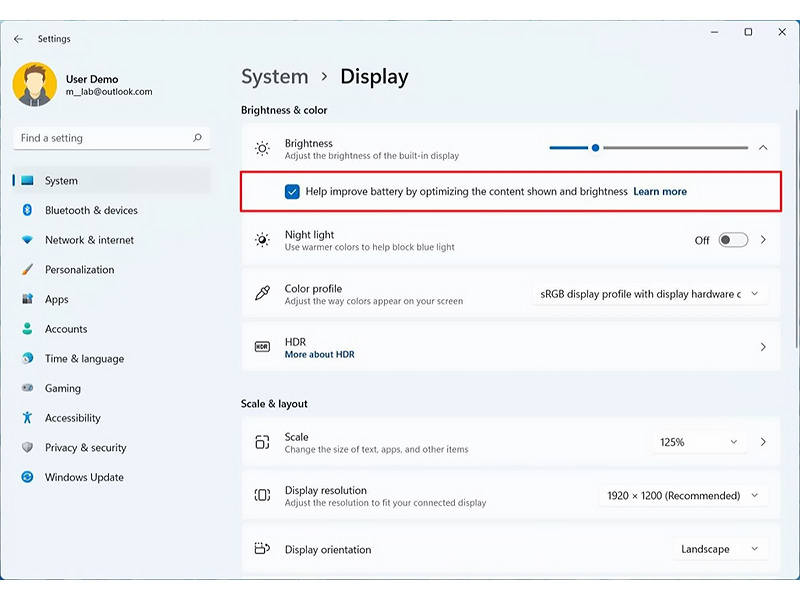Click the Bluetooth icon in sidebar
The image size is (800, 600).
pyautogui.click(x=28, y=210)
